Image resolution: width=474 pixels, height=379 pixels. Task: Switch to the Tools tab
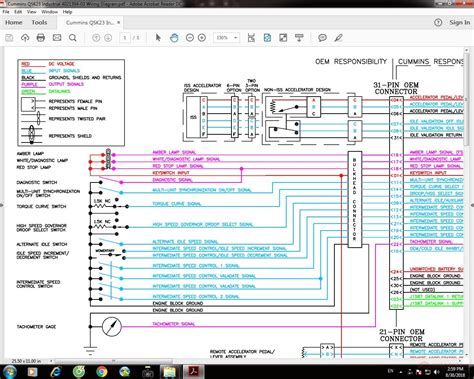click(39, 23)
